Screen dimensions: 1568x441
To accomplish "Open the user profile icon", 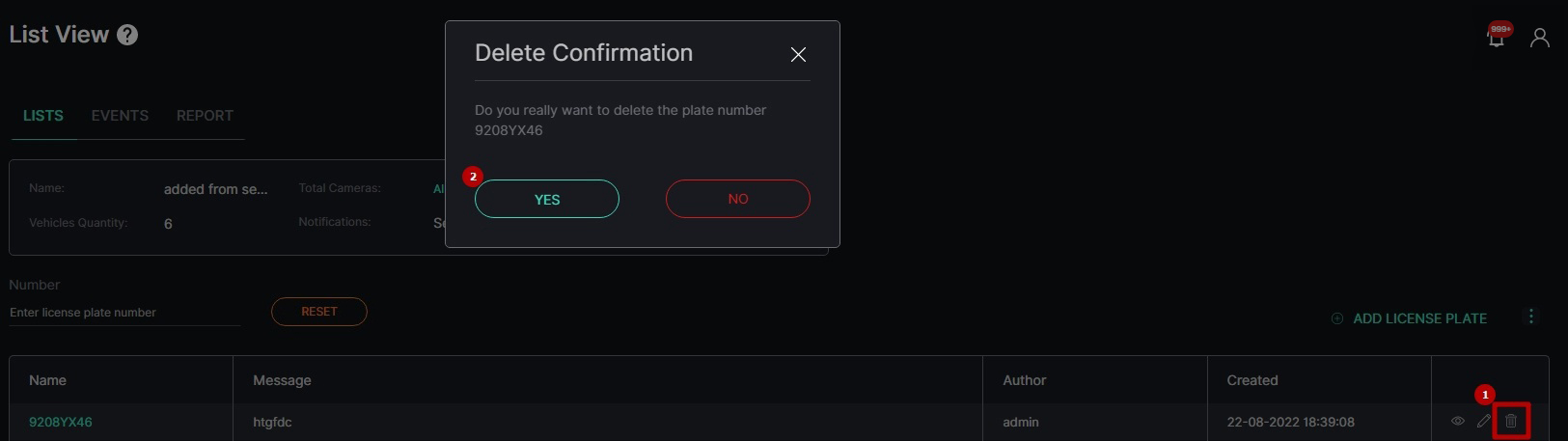I will [x=1540, y=38].
